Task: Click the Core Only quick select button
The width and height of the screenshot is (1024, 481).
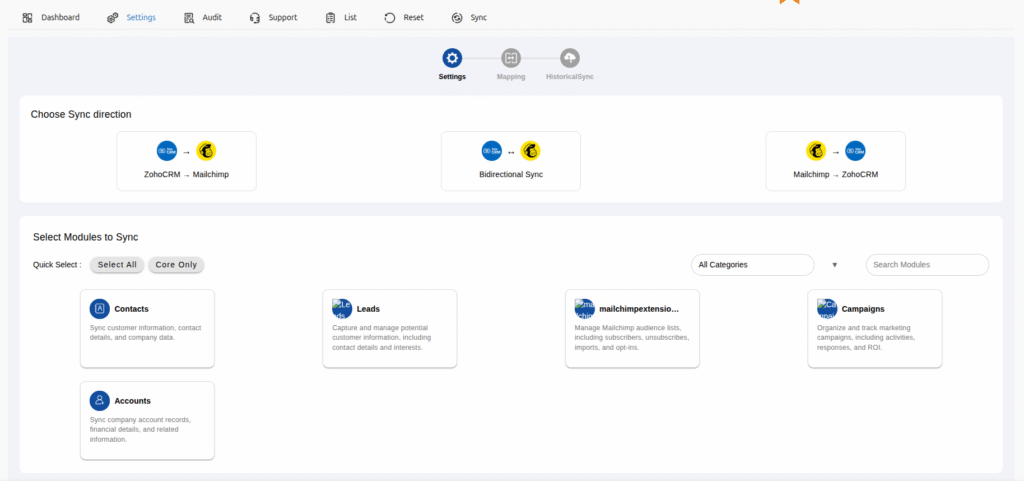Action: [x=176, y=265]
